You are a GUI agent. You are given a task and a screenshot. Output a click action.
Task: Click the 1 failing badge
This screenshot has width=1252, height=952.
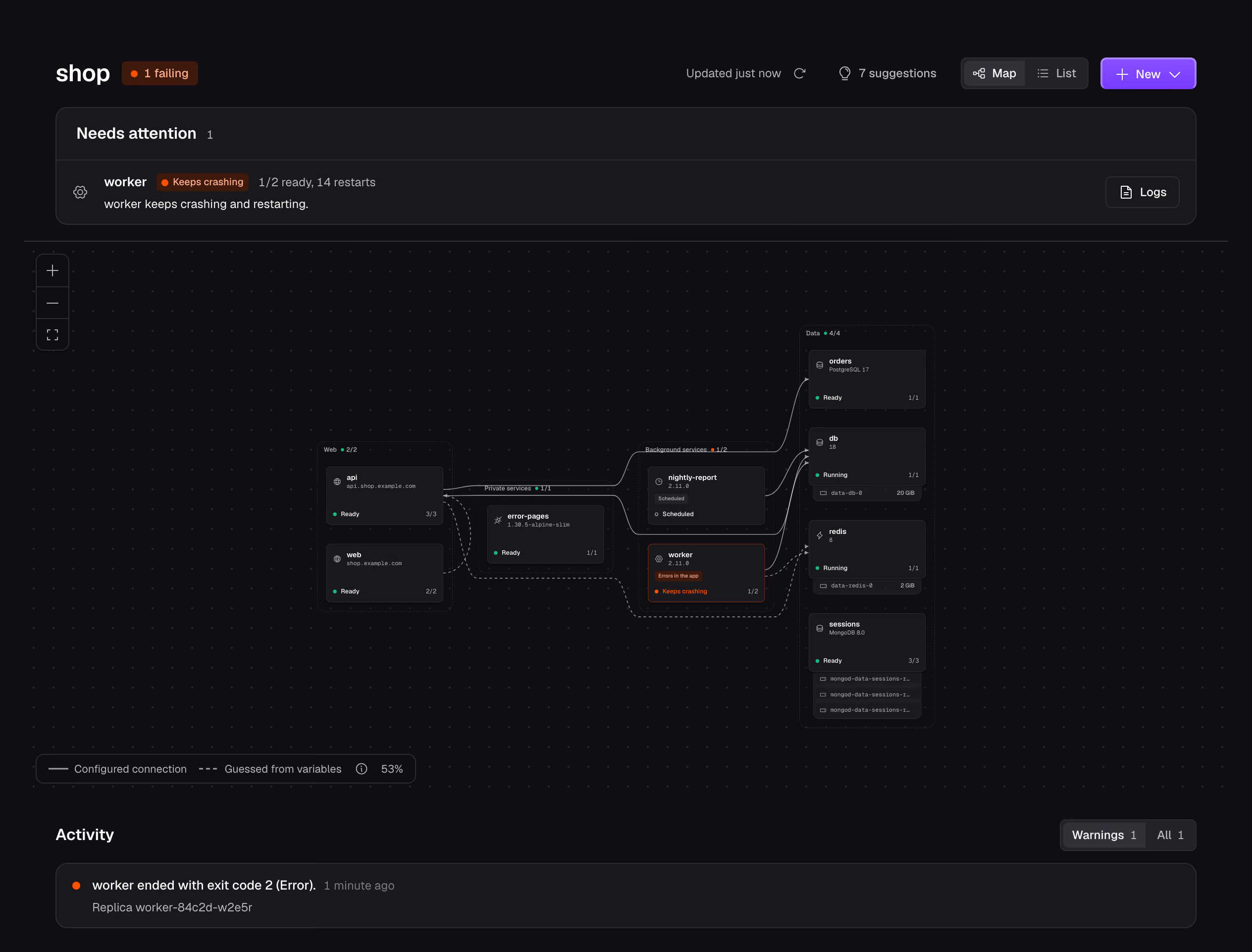160,74
